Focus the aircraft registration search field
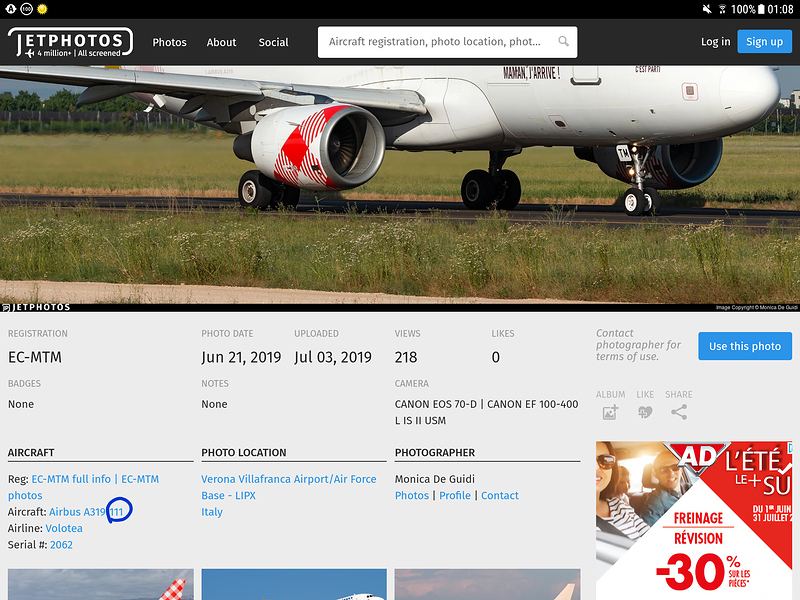 click(x=447, y=42)
